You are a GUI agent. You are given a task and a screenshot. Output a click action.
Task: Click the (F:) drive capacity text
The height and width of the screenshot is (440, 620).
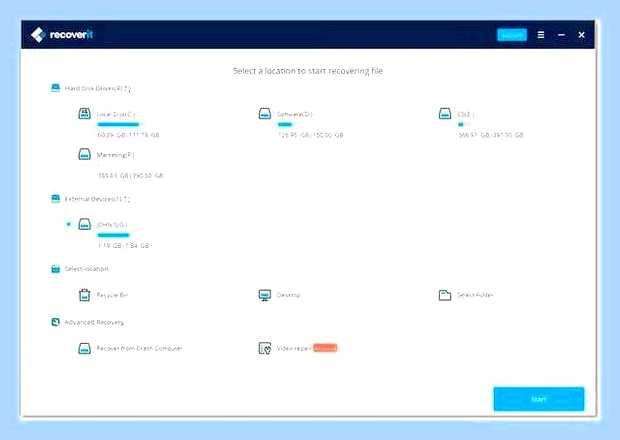click(x=130, y=175)
